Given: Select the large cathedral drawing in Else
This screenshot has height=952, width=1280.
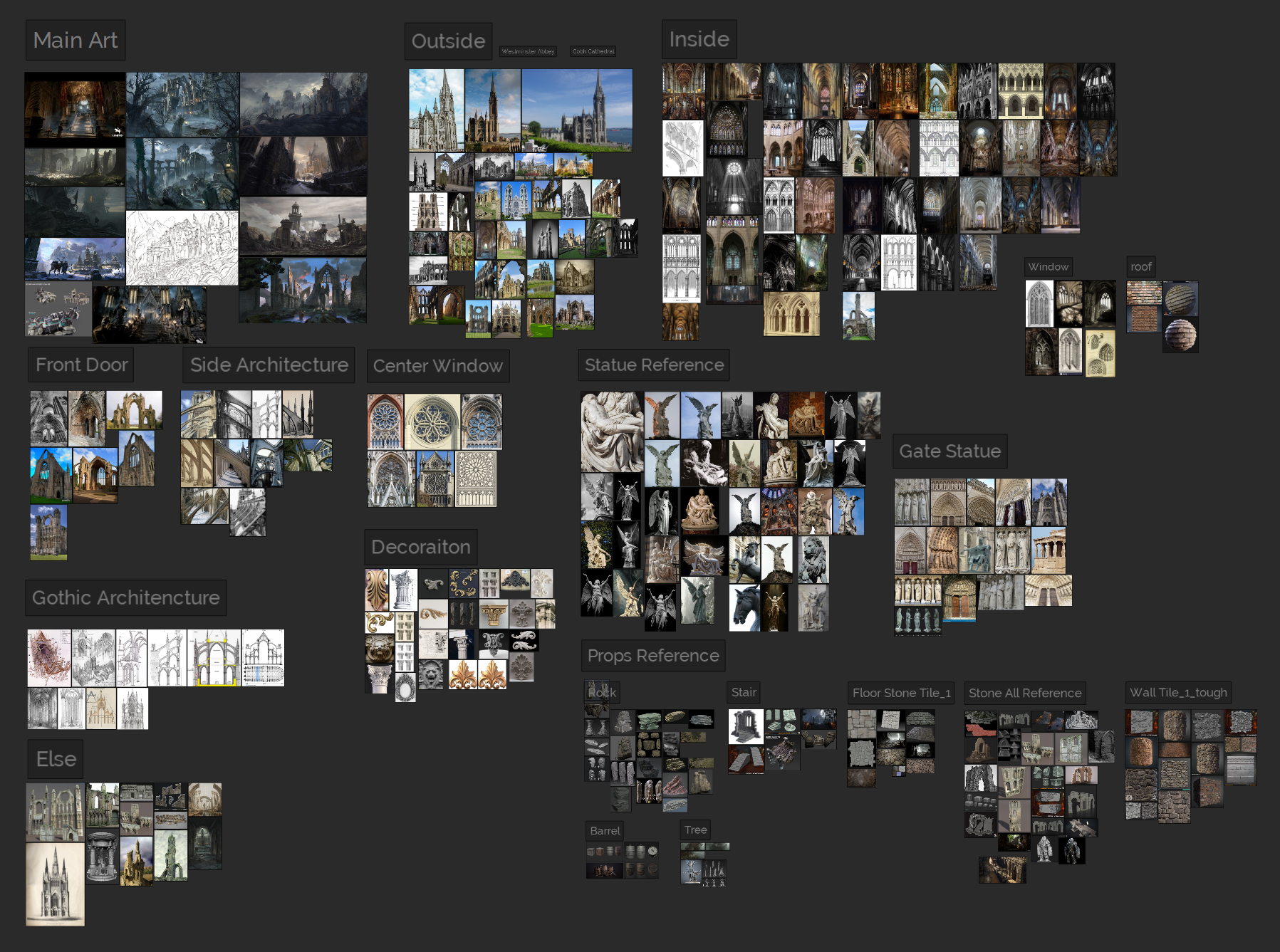Looking at the screenshot, I should tap(56, 884).
